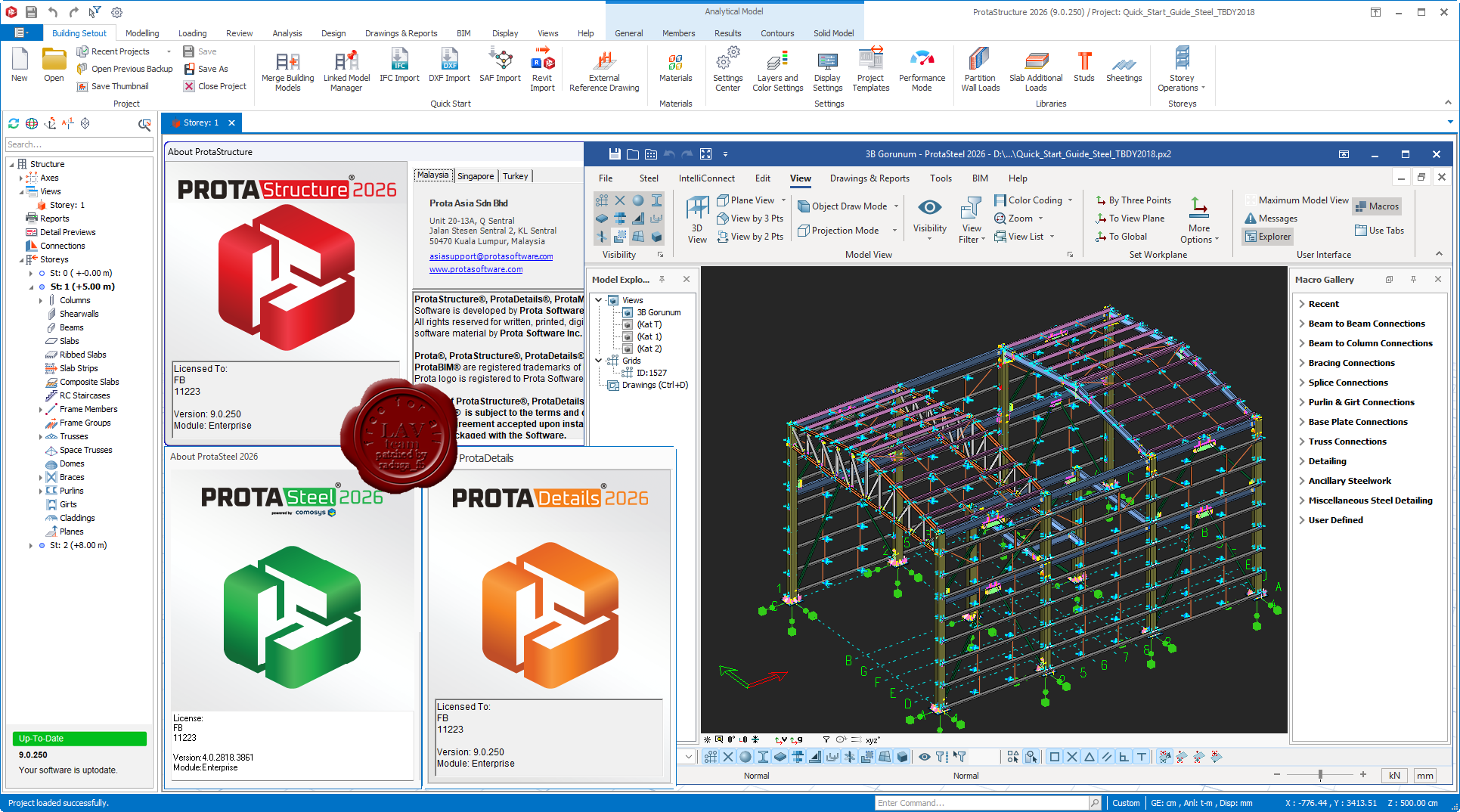Image resolution: width=1460 pixels, height=812 pixels.
Task: Open the www.protasoftware.com link
Action: click(476, 269)
